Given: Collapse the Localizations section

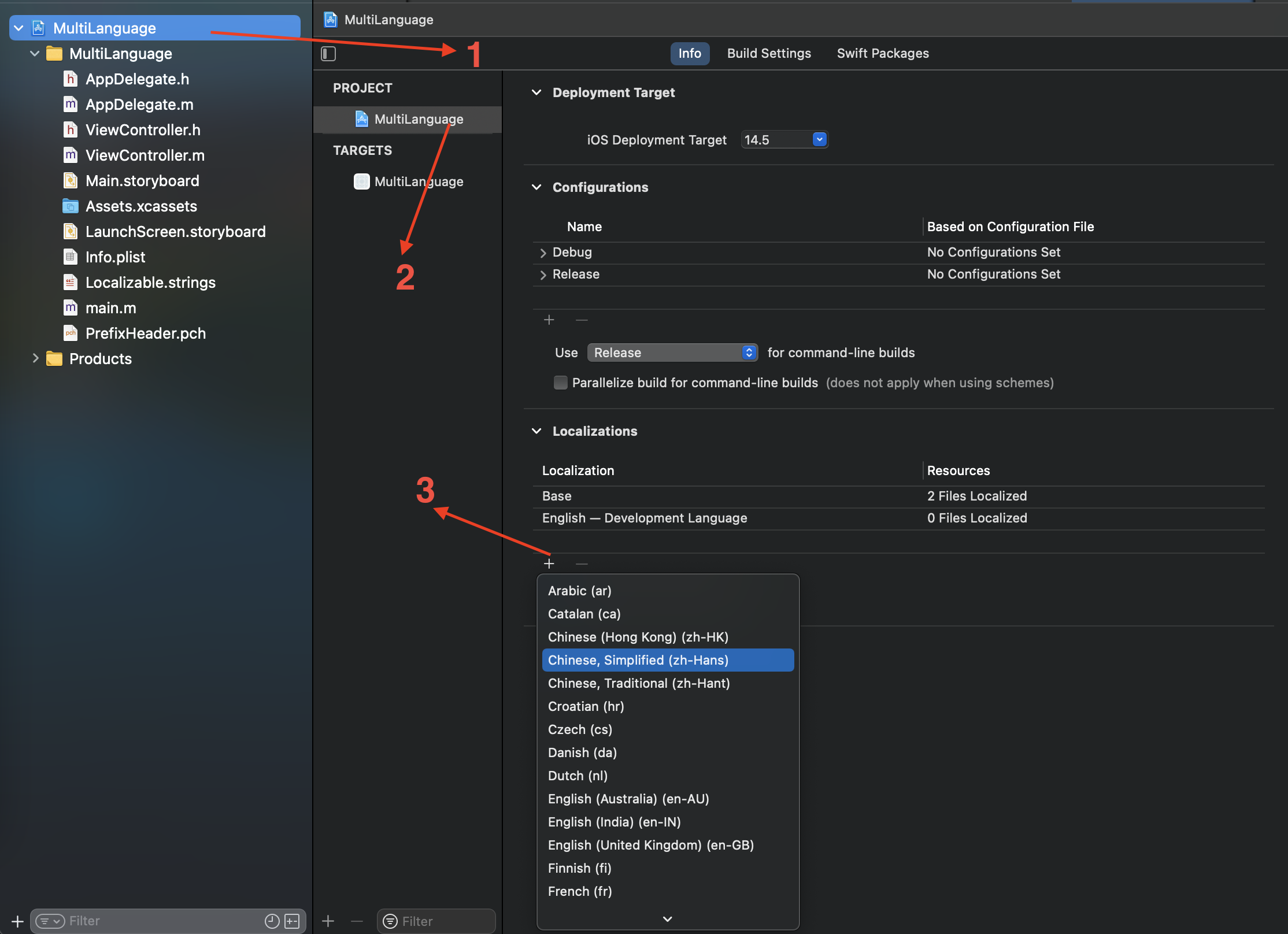Looking at the screenshot, I should click(536, 431).
